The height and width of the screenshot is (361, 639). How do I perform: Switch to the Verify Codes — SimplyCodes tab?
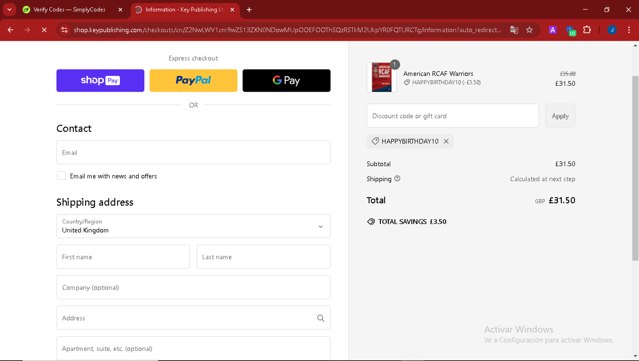click(x=69, y=9)
